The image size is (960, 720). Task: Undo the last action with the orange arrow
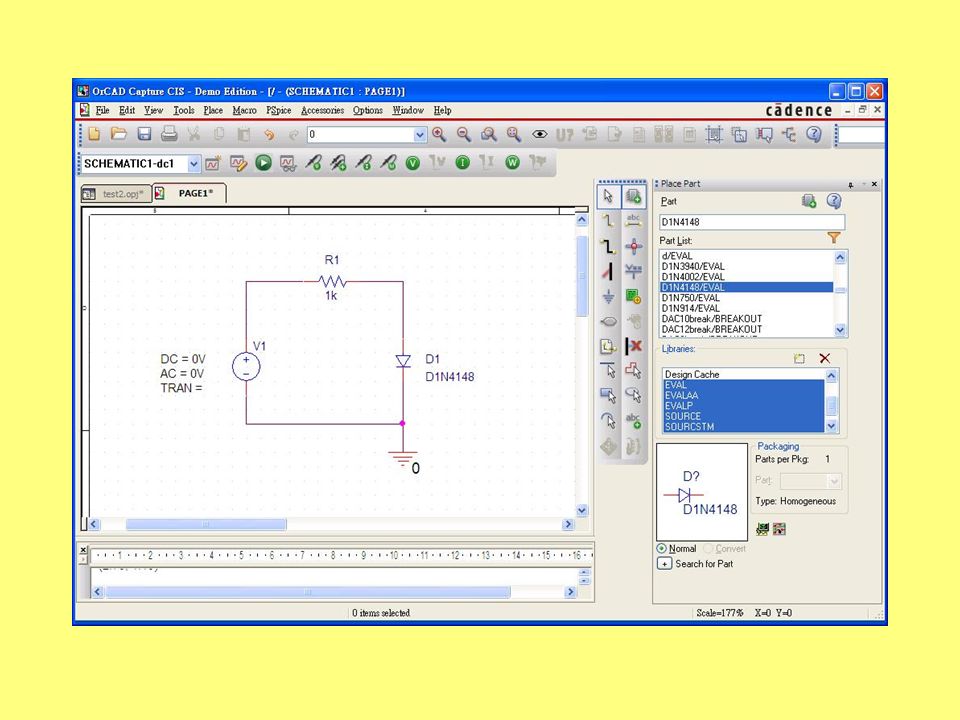point(269,134)
